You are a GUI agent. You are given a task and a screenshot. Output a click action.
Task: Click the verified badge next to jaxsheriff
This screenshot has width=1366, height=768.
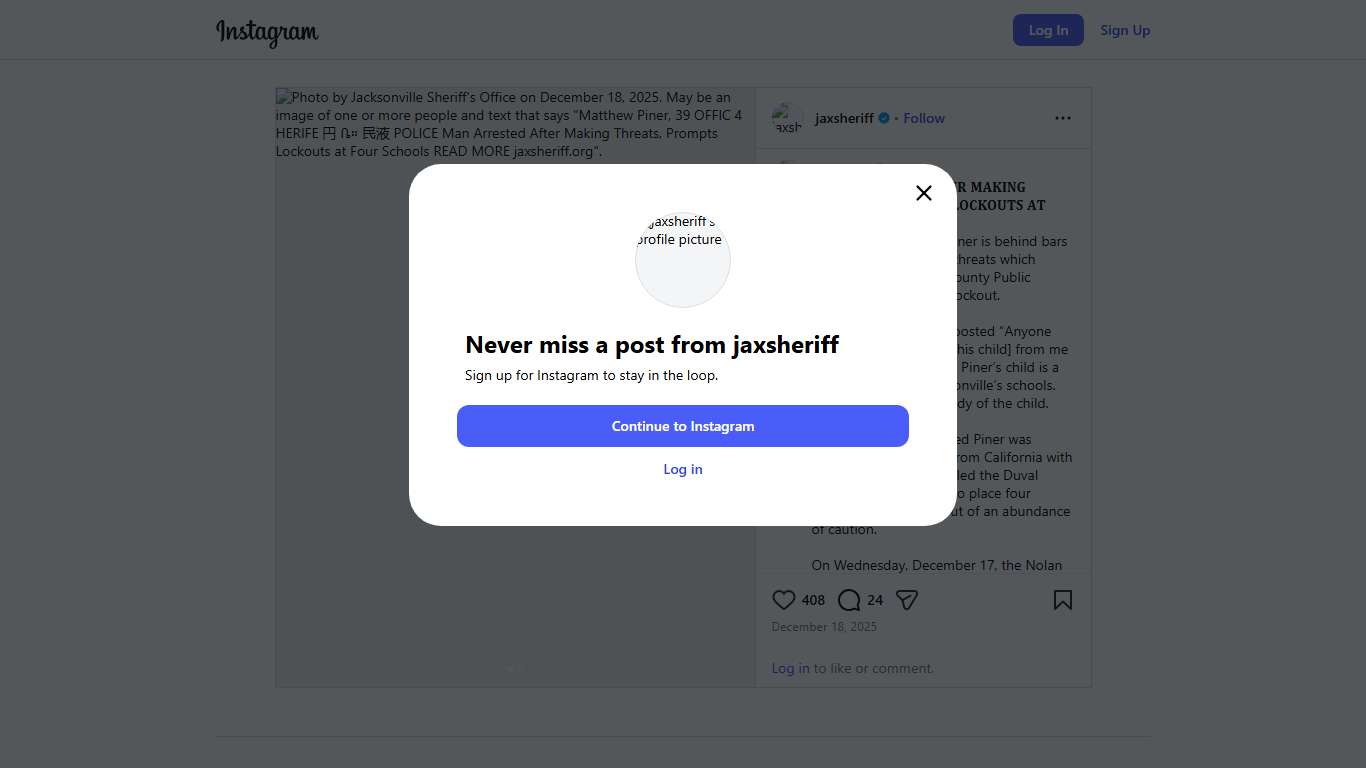pos(884,118)
